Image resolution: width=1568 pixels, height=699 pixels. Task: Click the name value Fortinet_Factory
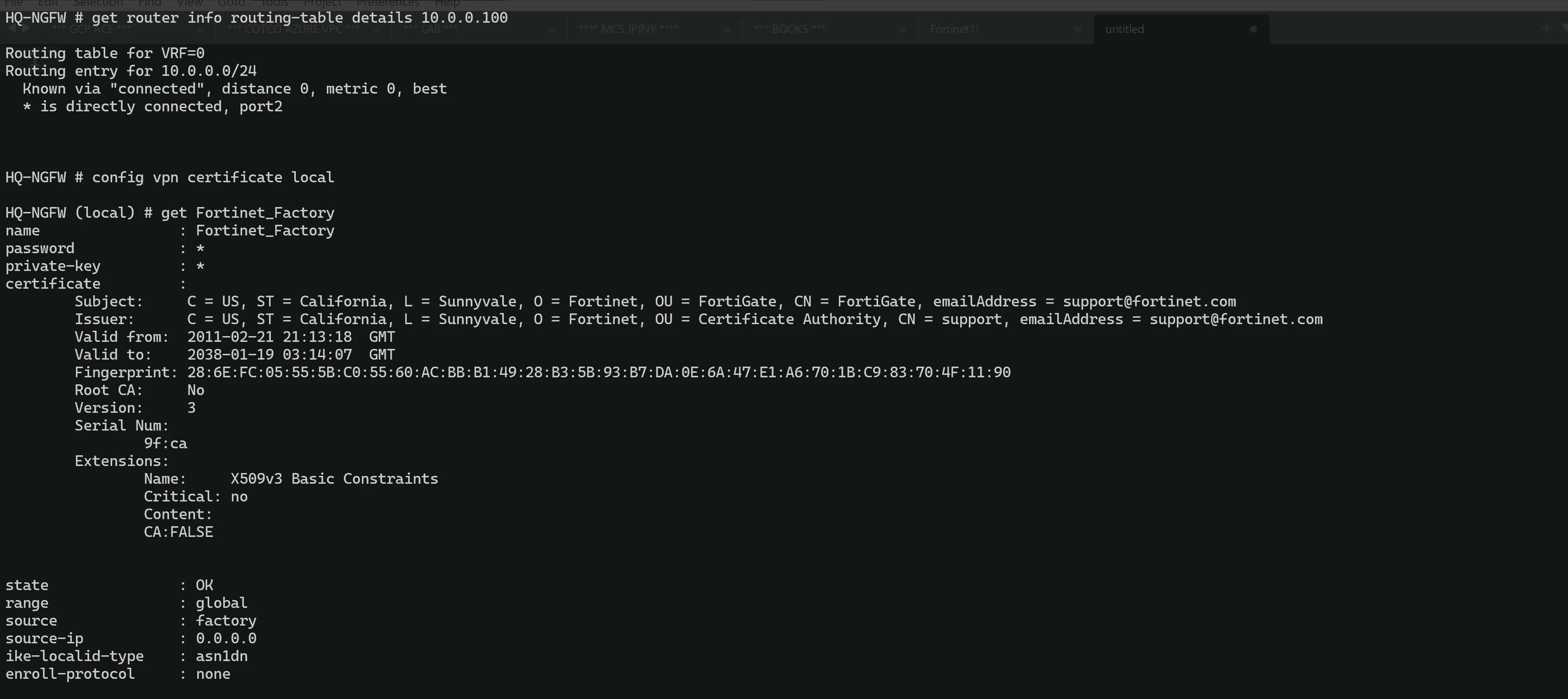click(265, 231)
